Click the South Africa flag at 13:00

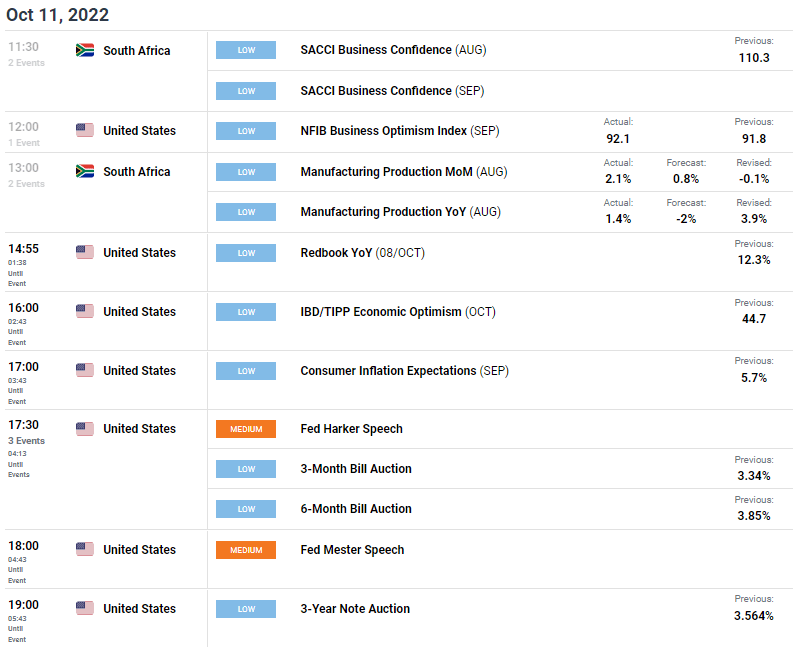point(84,171)
